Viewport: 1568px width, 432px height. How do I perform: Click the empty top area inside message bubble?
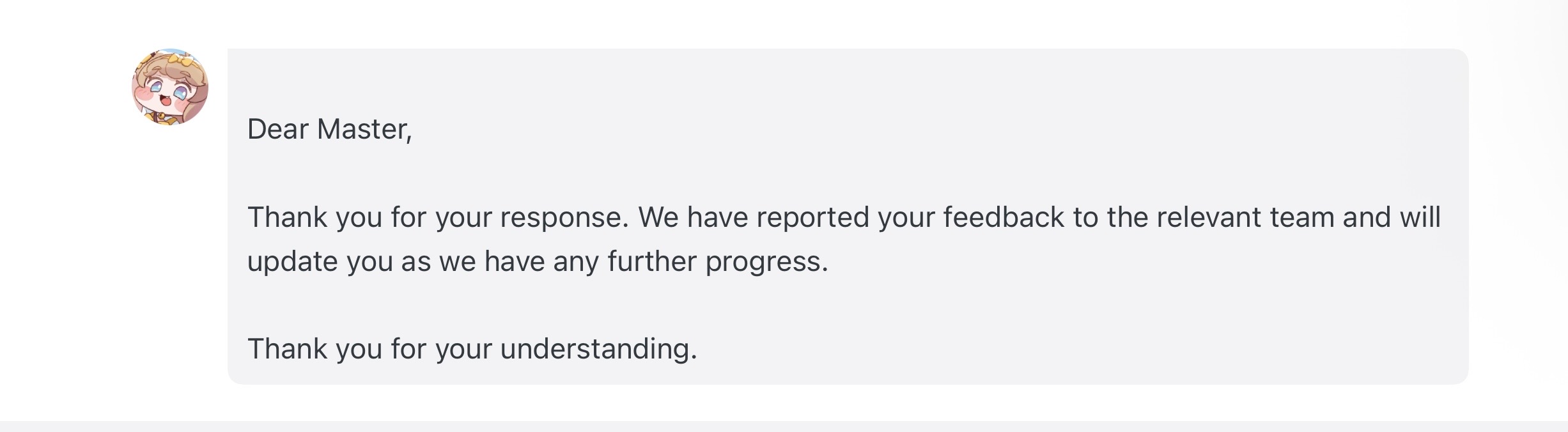pyautogui.click(x=831, y=77)
